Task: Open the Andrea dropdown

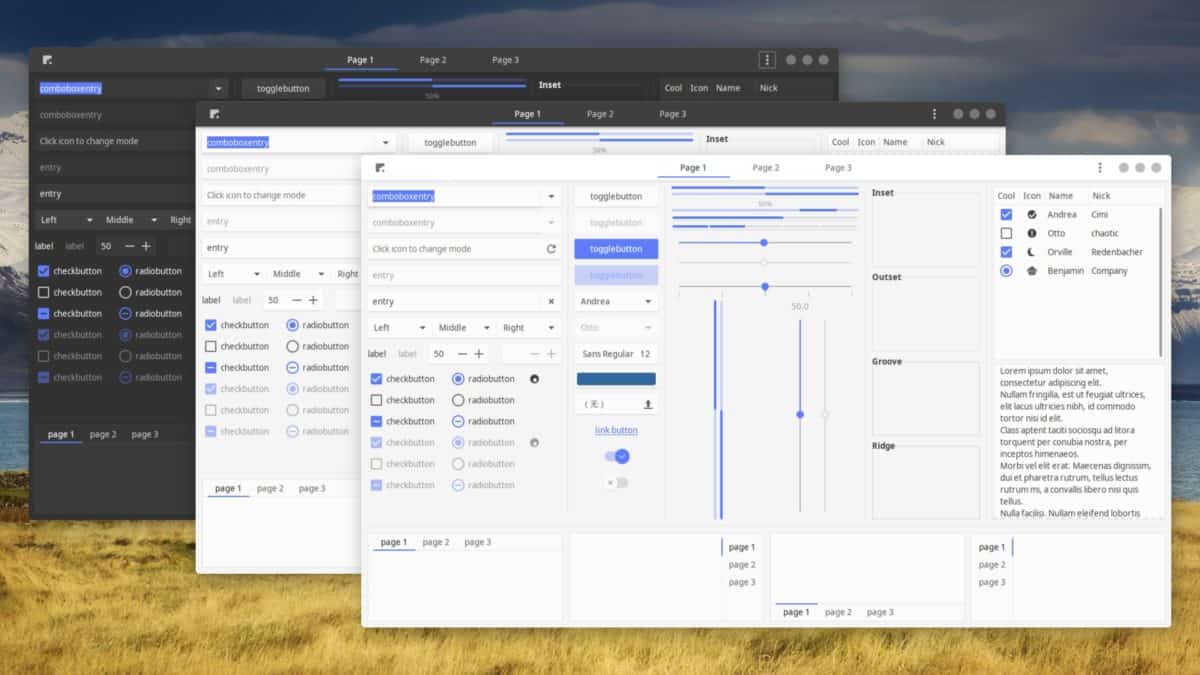Action: click(x=615, y=301)
